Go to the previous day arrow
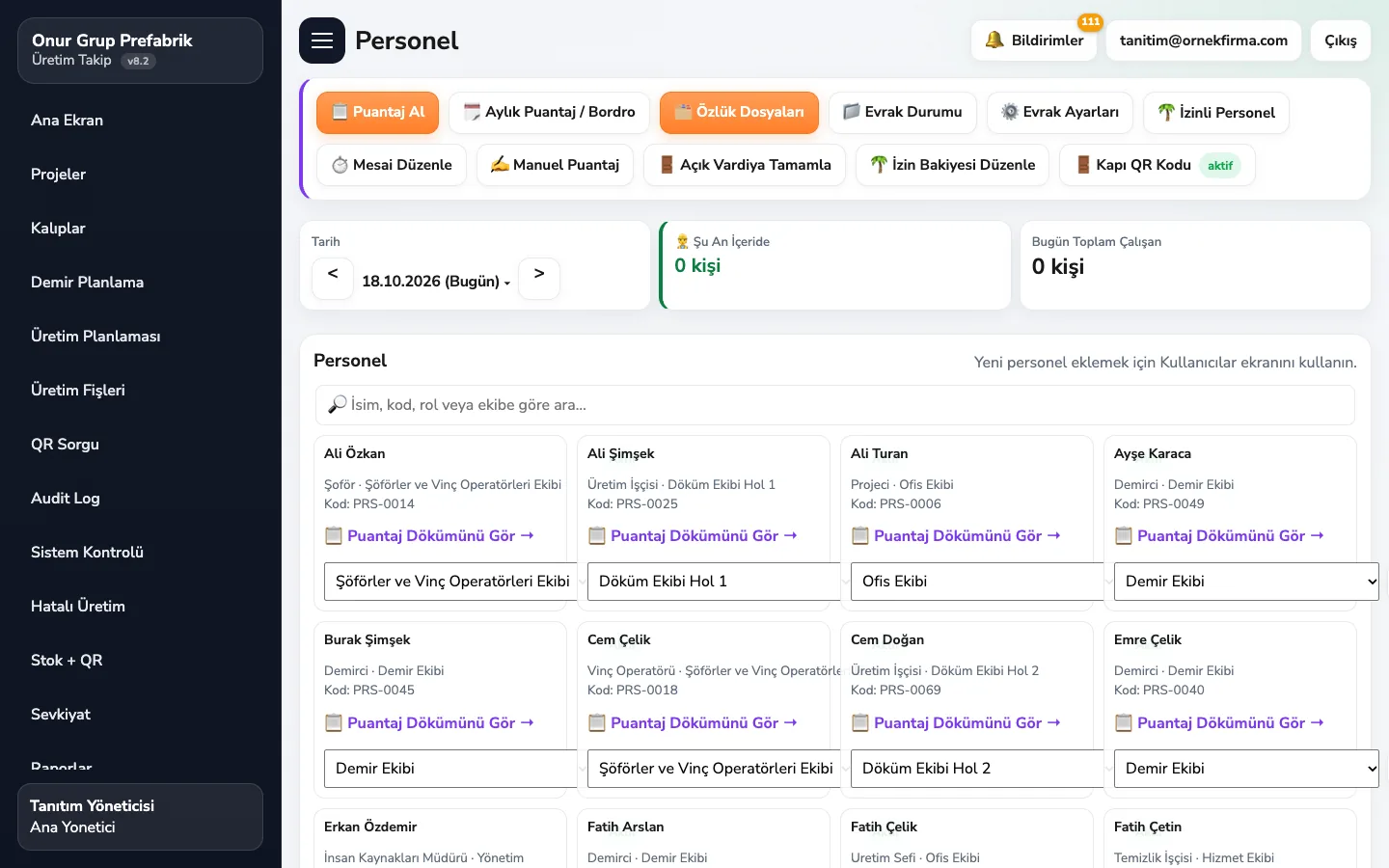Screen dimensions: 1389x868 (x=333, y=279)
